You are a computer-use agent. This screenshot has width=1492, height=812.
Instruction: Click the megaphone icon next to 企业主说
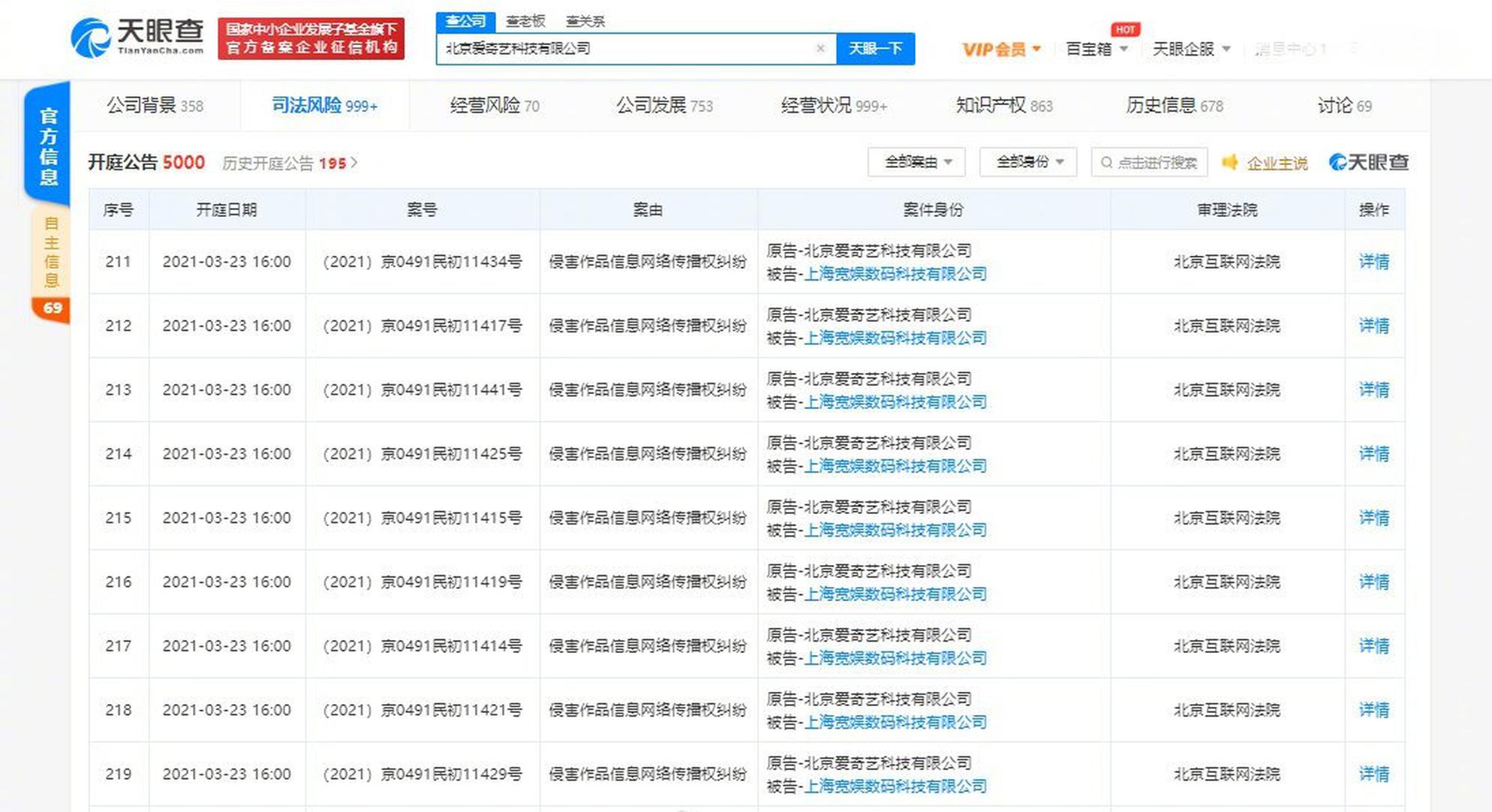1229,162
